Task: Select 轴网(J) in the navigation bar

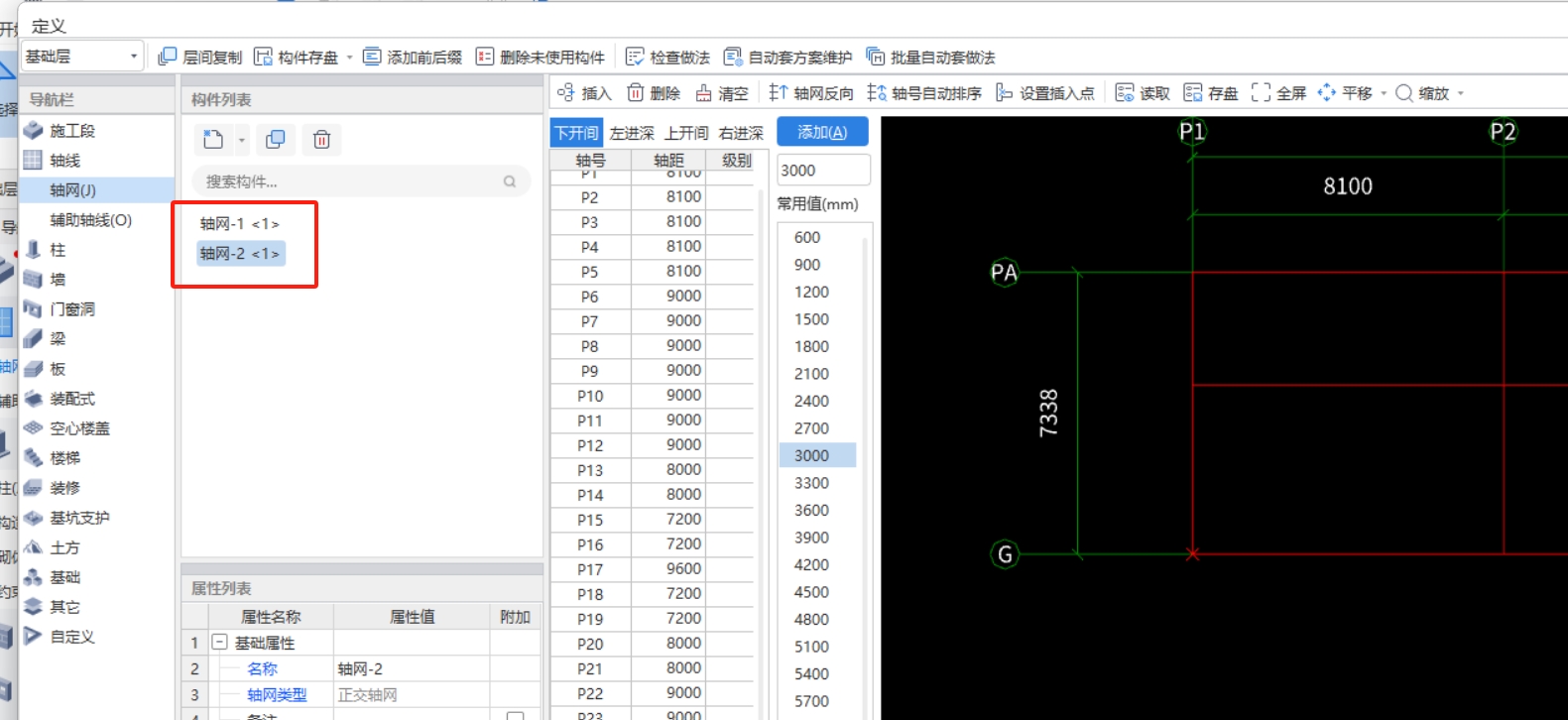Action: pos(72,190)
